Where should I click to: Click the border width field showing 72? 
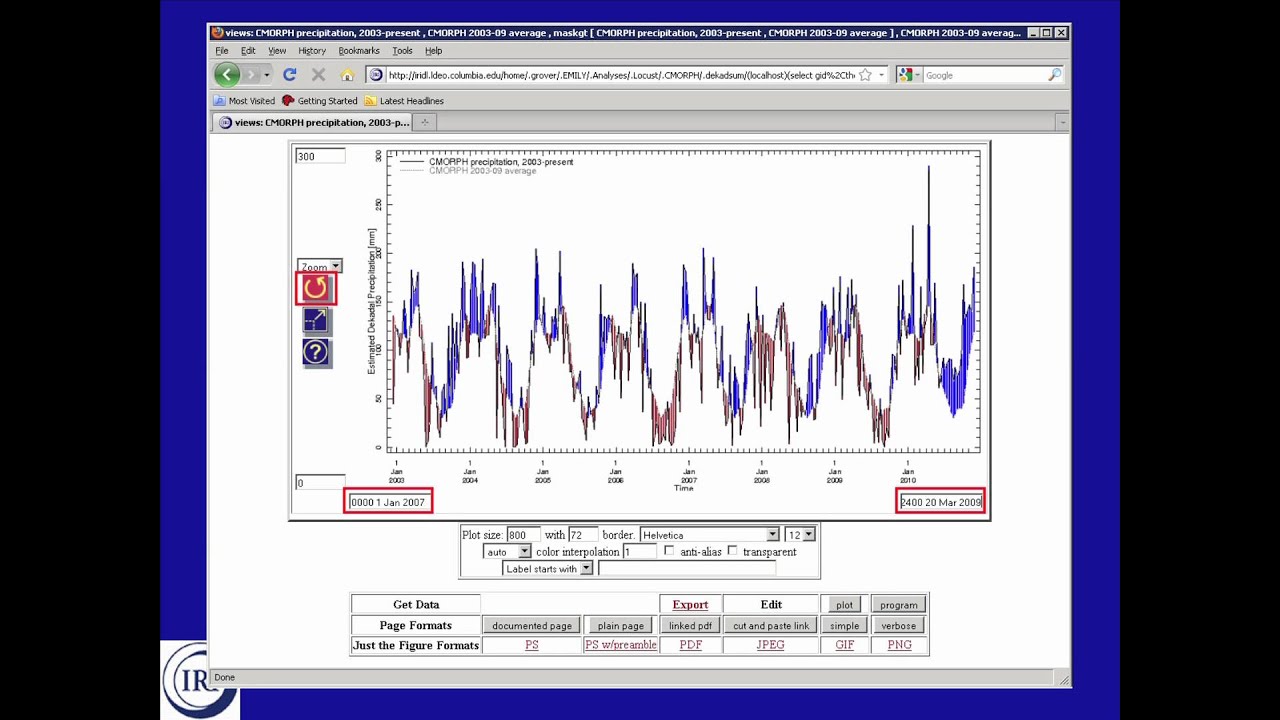[x=583, y=535]
